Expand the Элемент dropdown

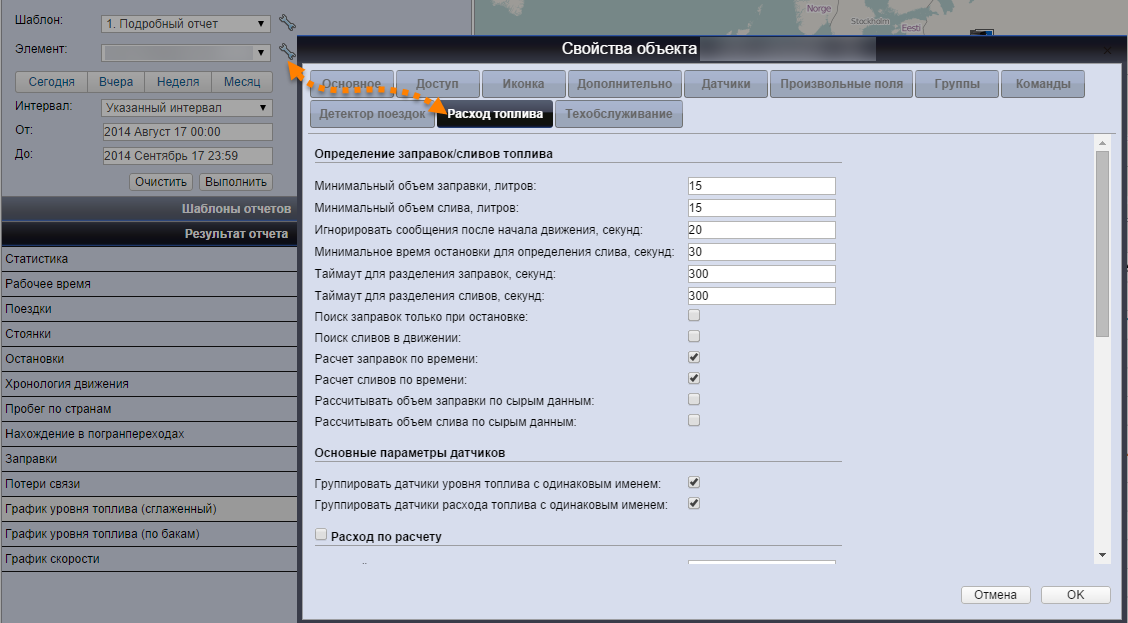pyautogui.click(x=186, y=52)
